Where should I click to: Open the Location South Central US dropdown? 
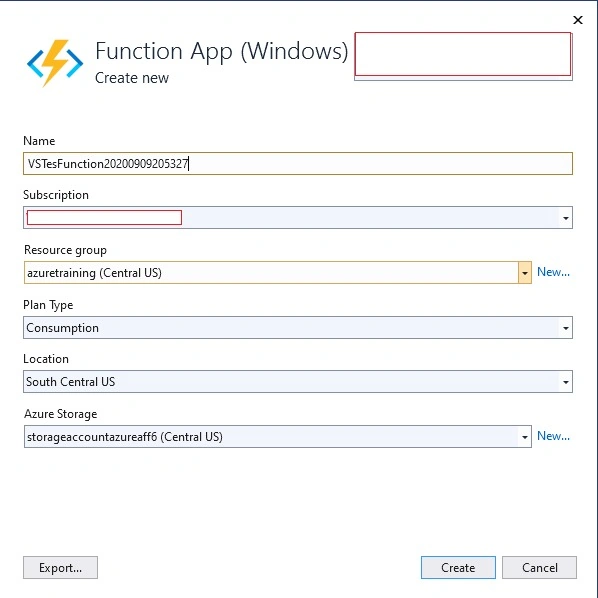(x=298, y=381)
